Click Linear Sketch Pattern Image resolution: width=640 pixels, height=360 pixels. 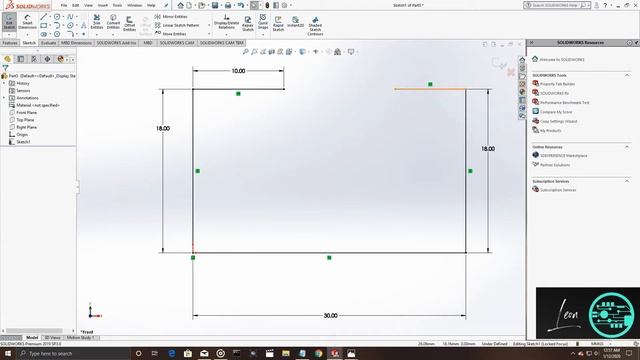pyautogui.click(x=177, y=25)
